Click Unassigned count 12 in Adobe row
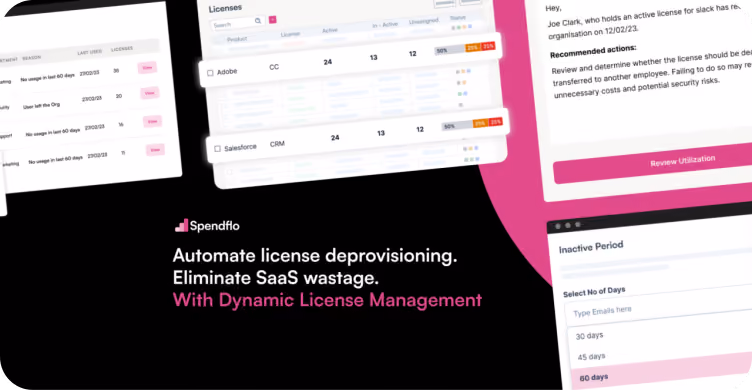This screenshot has height=390, width=753. coord(413,54)
